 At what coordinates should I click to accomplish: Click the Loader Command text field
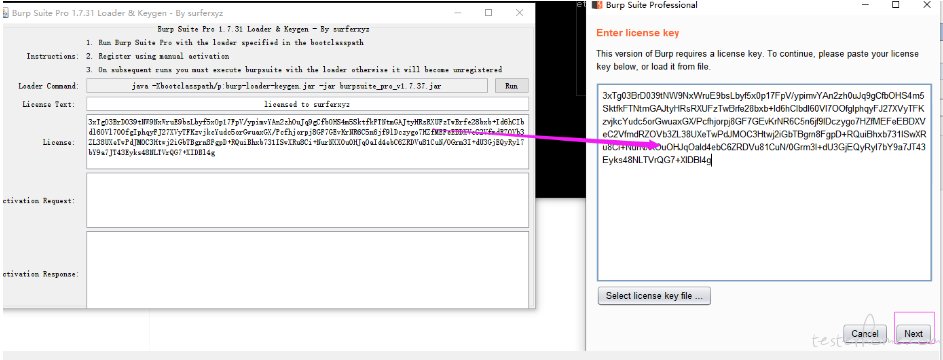tap(287, 86)
